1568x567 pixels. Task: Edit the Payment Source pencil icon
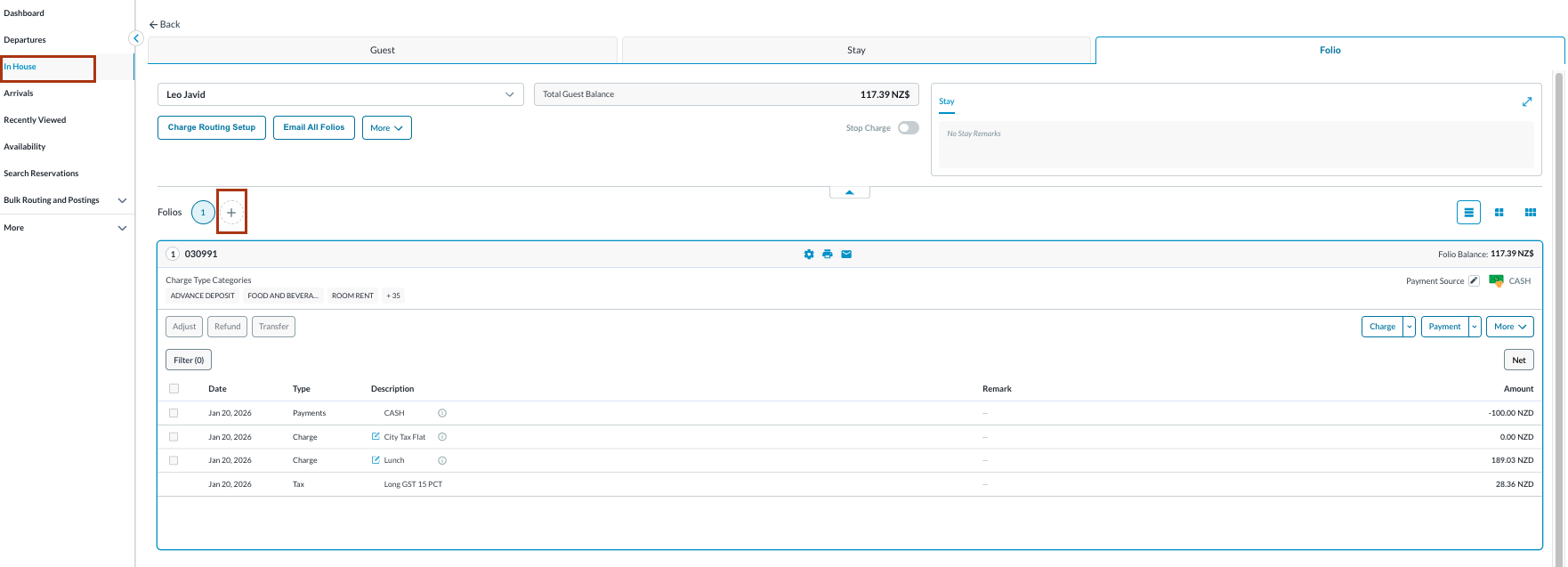[1474, 281]
